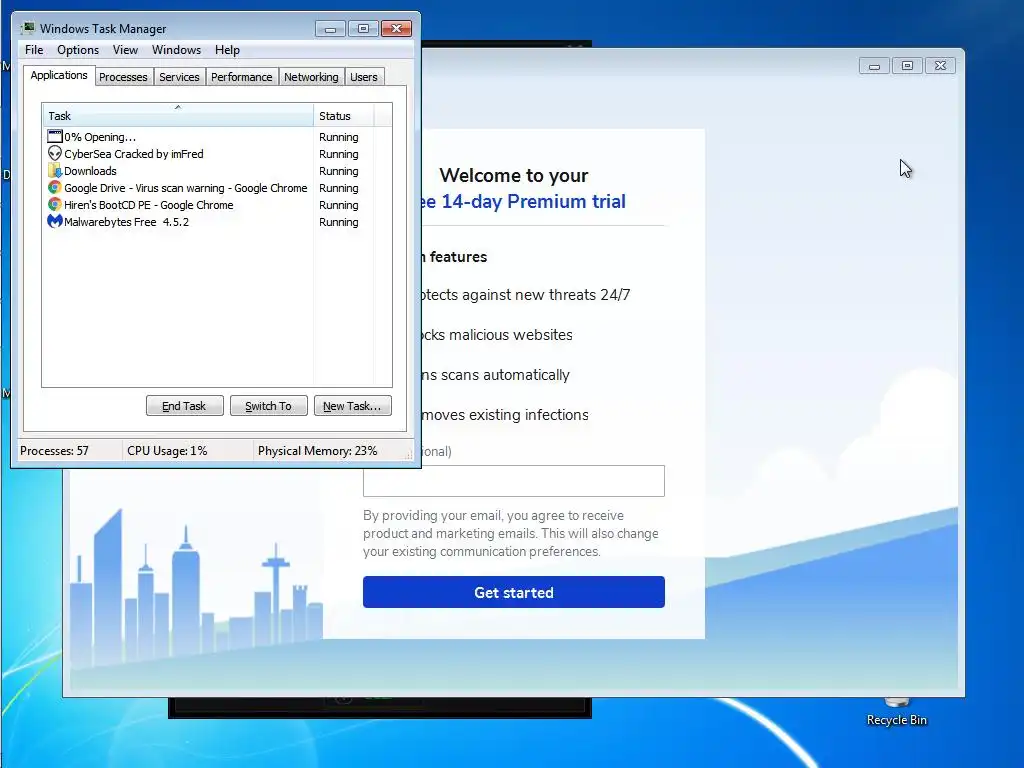Sort the list by Task column header
Screen dimensions: 1024x768
pos(178,116)
